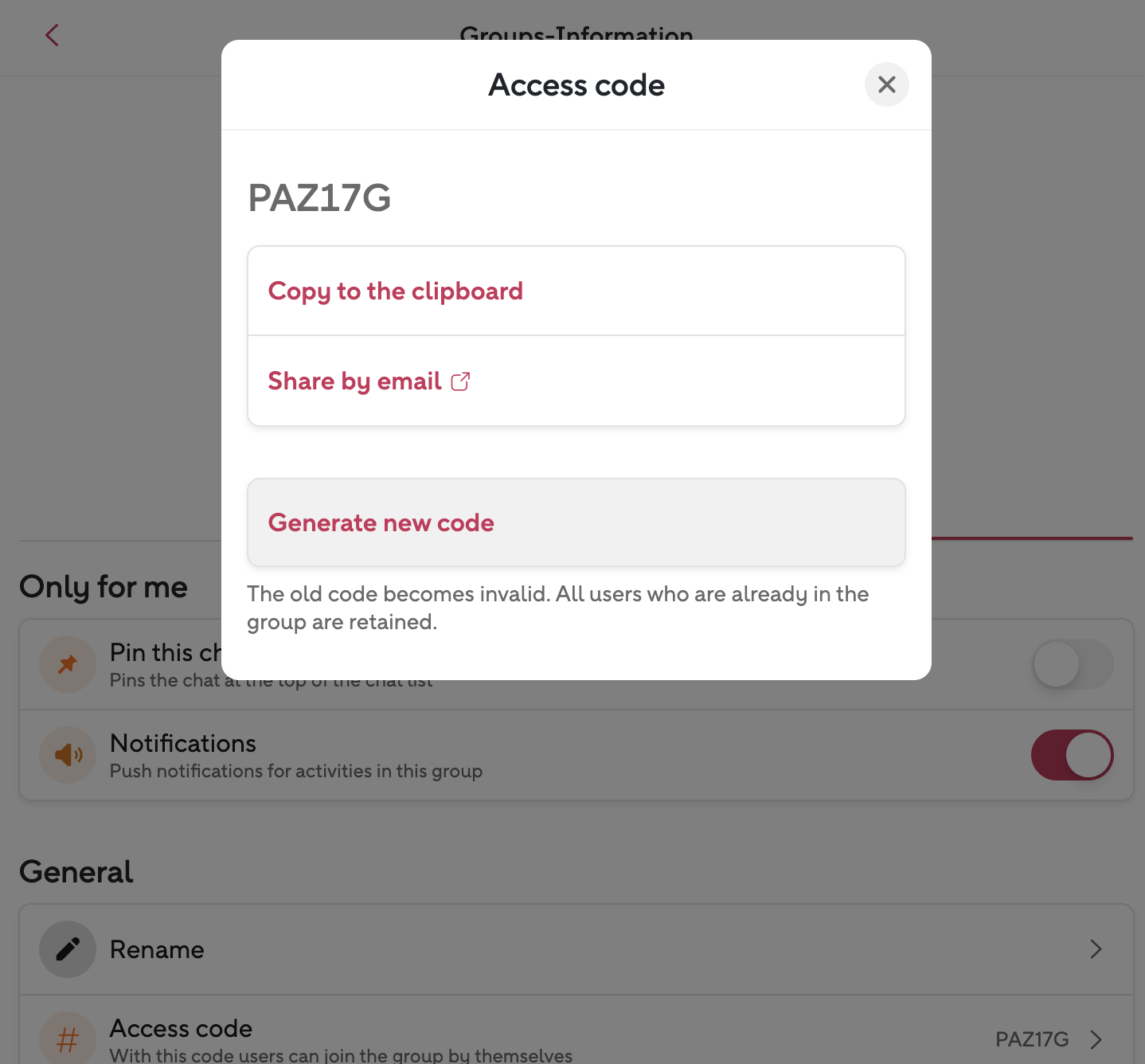Expand the Access code row chevron
This screenshot has height=1064, width=1145.
click(1096, 1039)
